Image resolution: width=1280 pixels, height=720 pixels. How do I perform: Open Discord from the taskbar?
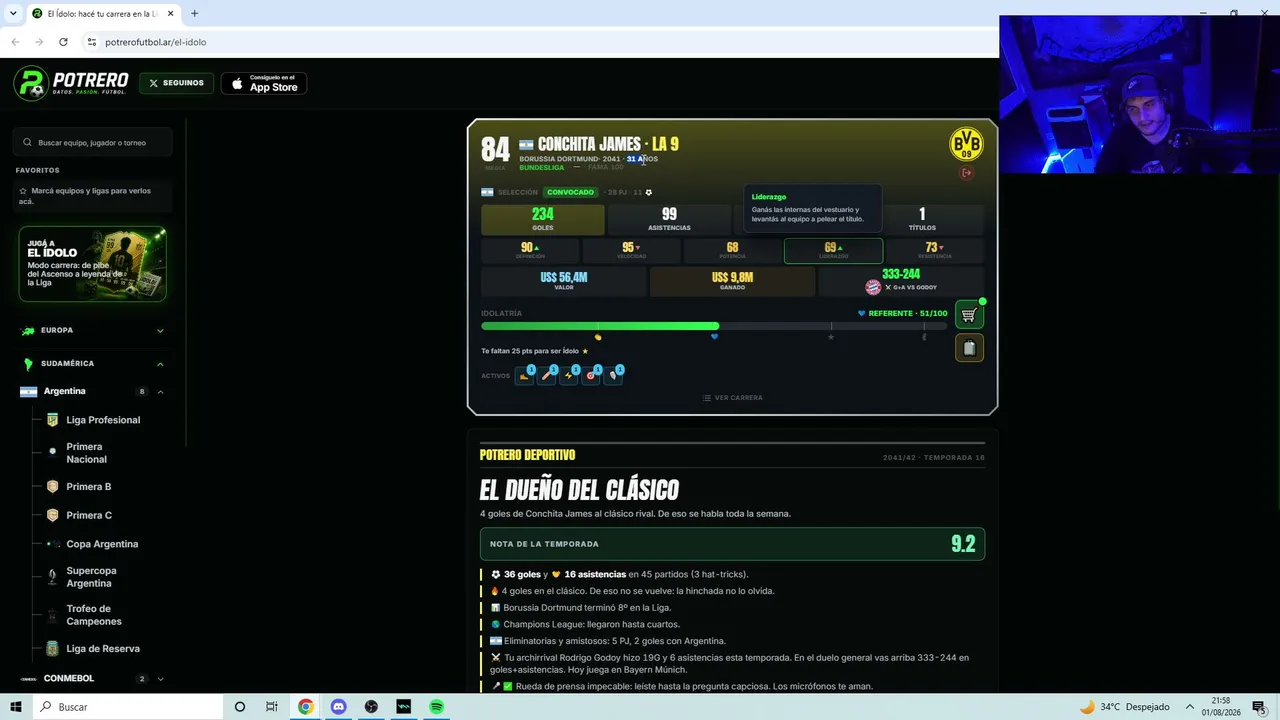[338, 707]
